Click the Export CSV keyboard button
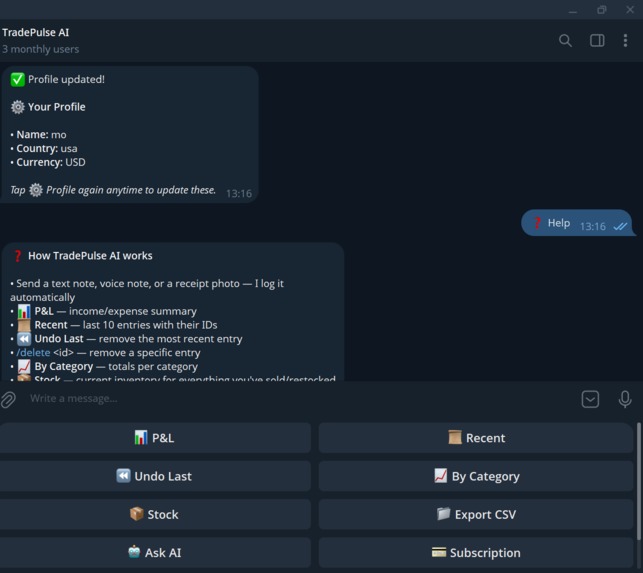This screenshot has height=573, width=643. pos(476,514)
